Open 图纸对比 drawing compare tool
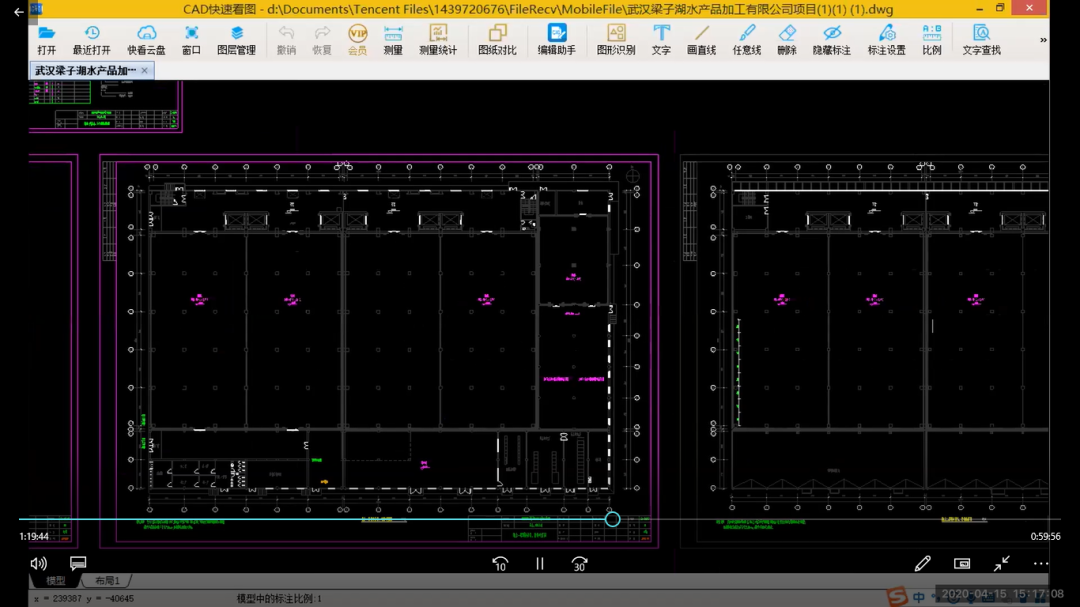The image size is (1080, 607). pos(497,40)
